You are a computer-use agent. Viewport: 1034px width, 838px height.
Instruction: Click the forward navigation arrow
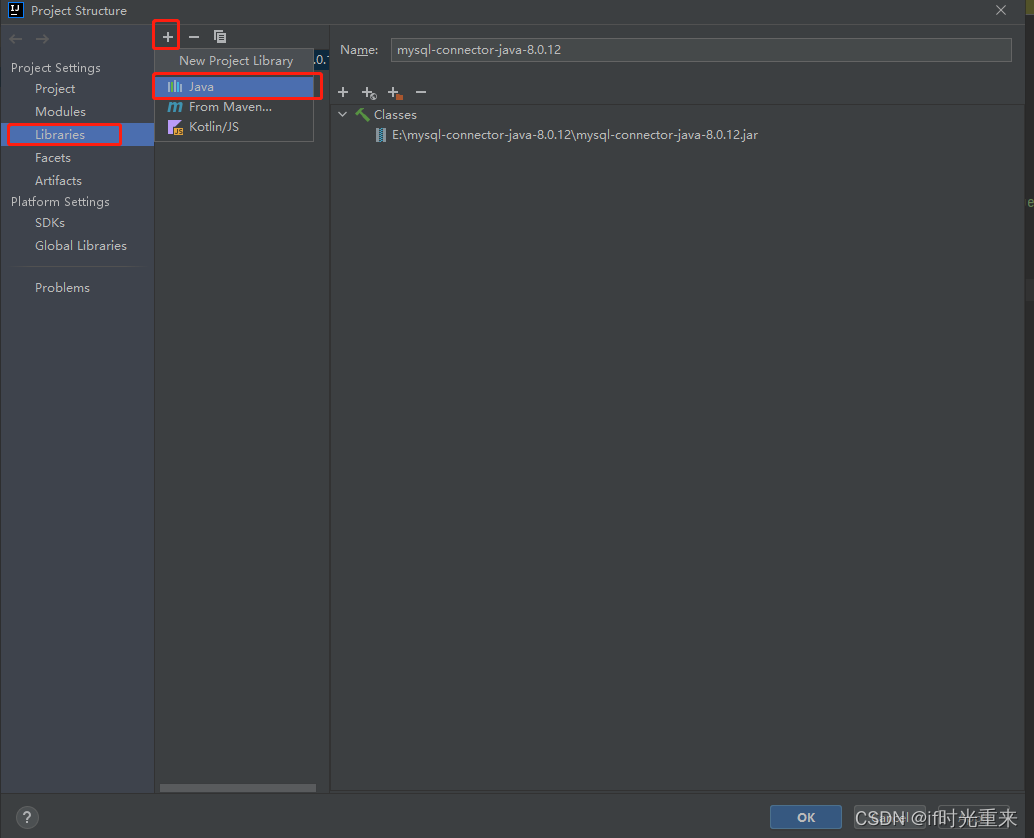point(42,39)
